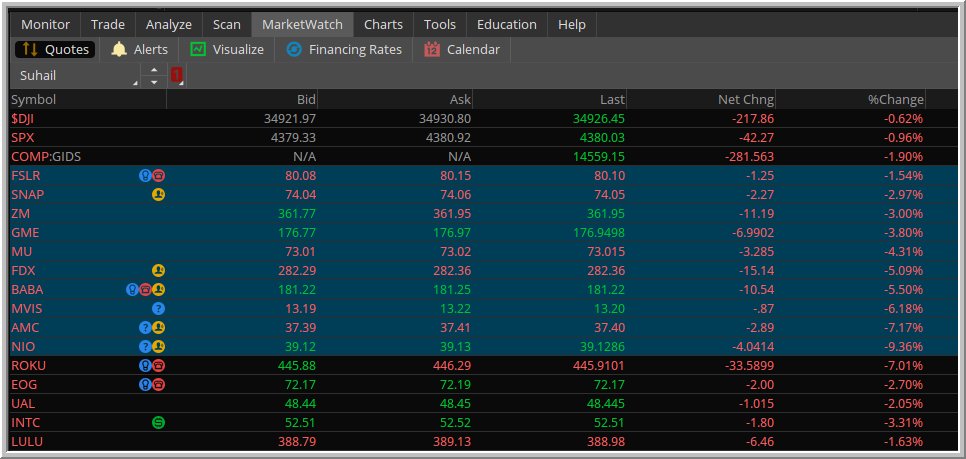Viewport: 966px width, 459px height.
Task: Click the INTC last price 52.51
Action: [x=609, y=423]
